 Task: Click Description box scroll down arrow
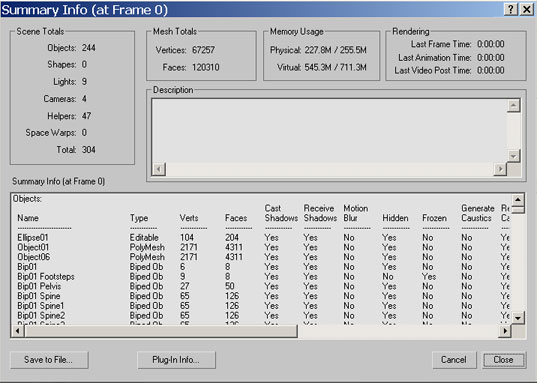513,156
